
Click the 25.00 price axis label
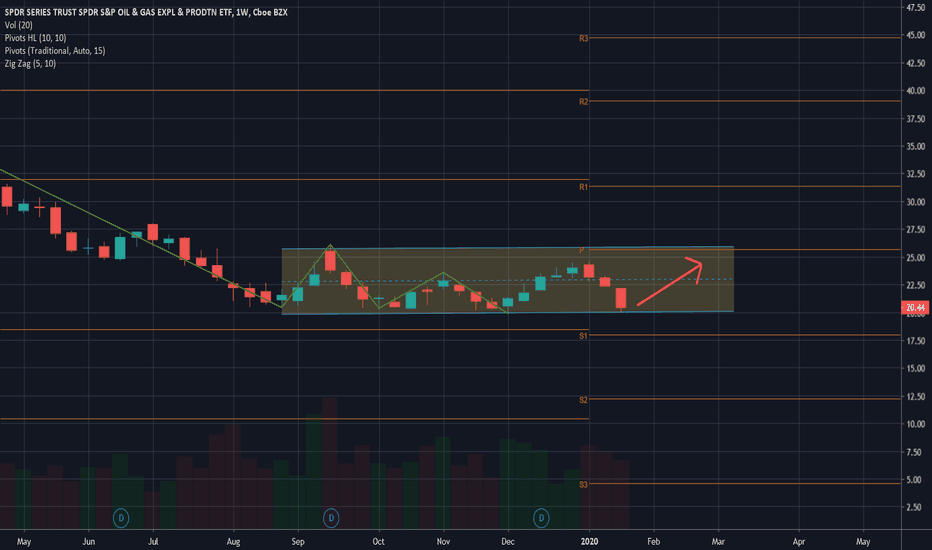[x=915, y=257]
